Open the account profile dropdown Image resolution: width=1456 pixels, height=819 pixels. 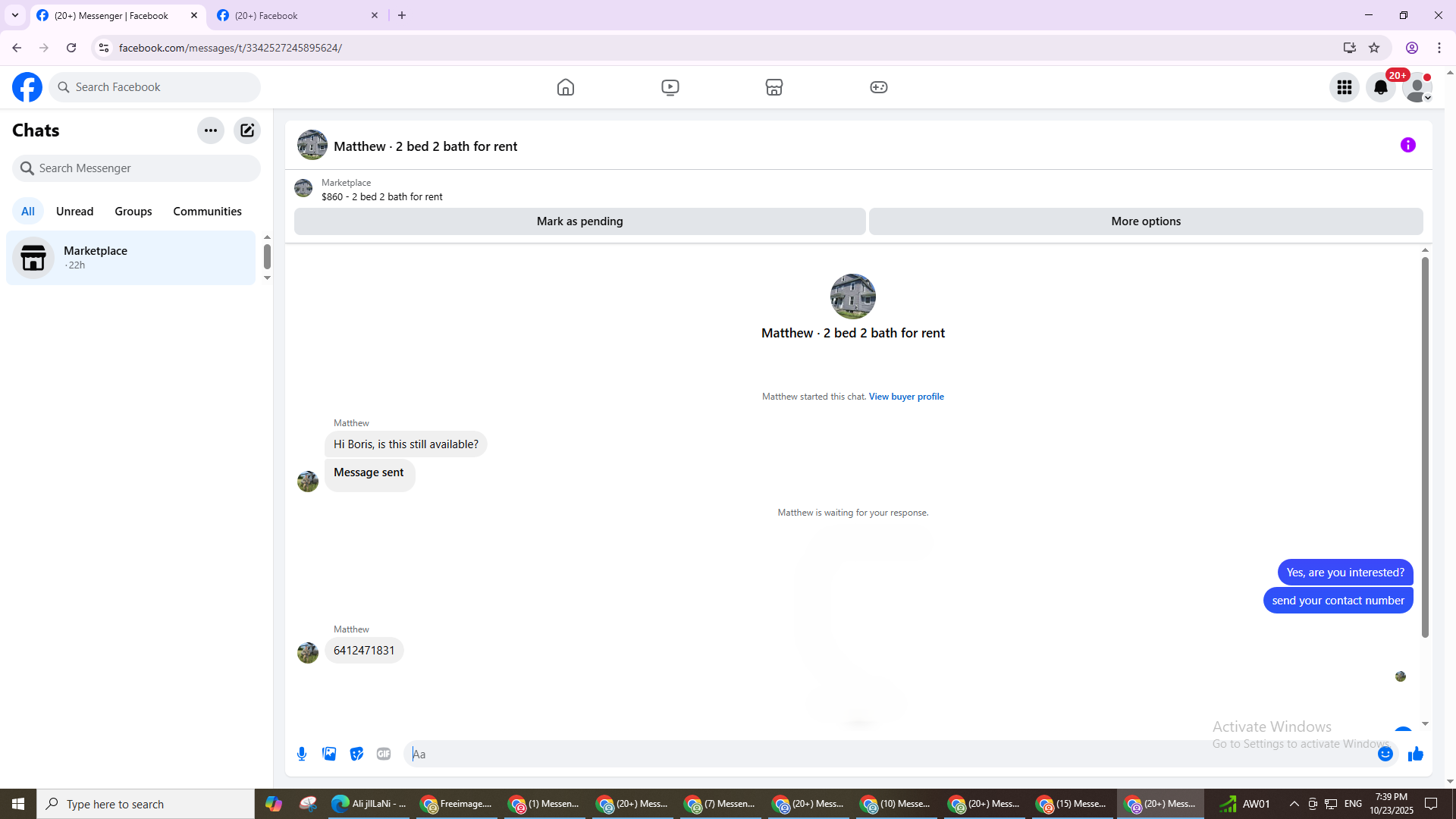[x=1417, y=87]
